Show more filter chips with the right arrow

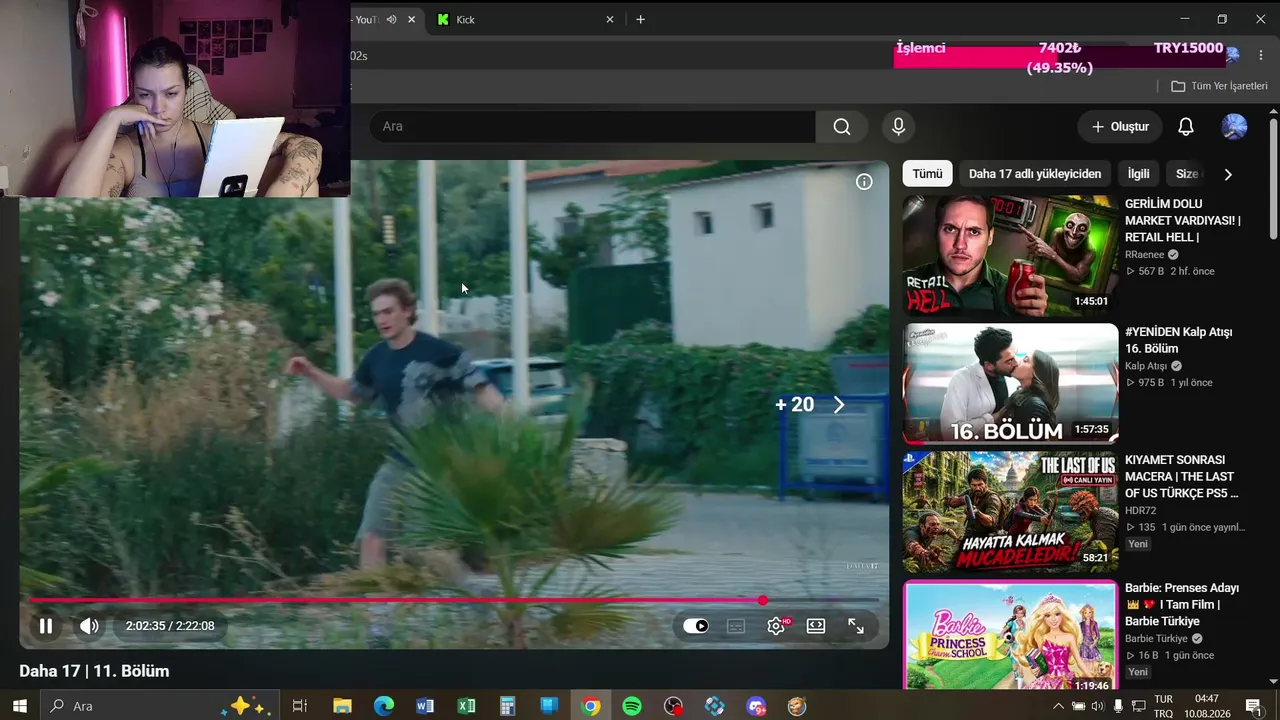click(x=1228, y=174)
